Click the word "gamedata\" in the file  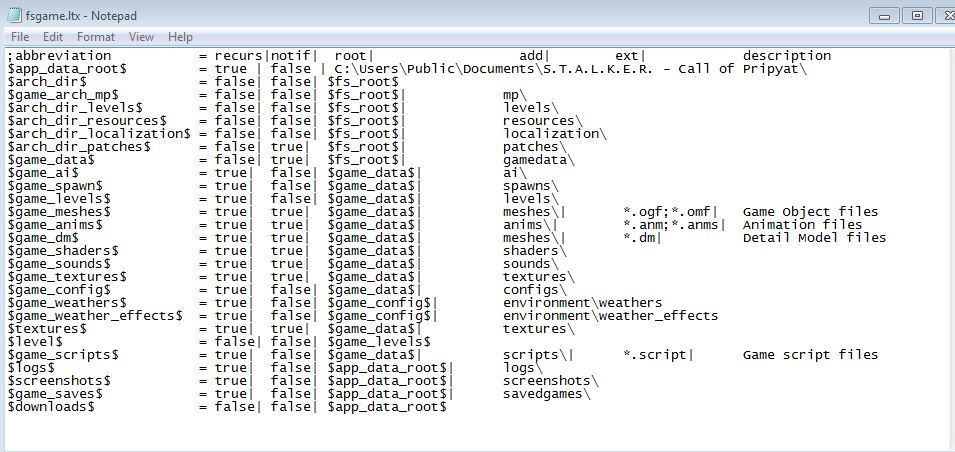click(538, 160)
